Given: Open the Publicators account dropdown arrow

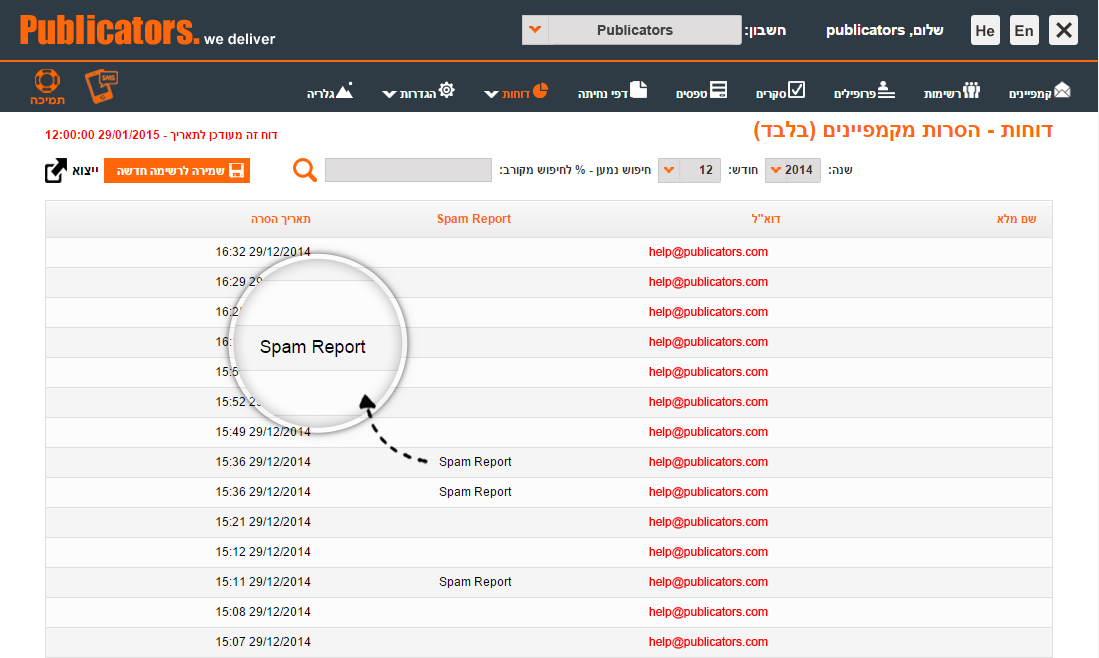Looking at the screenshot, I should click(x=535, y=30).
